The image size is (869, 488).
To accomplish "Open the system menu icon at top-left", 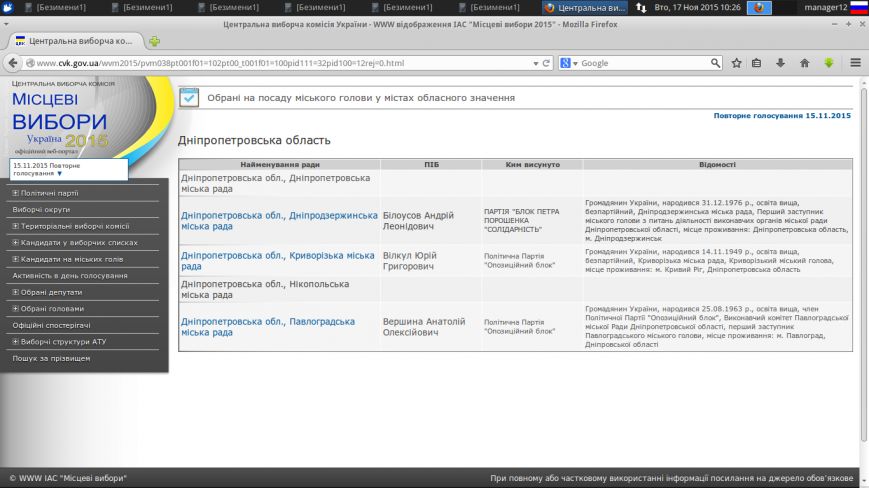I will click(x=8, y=8).
